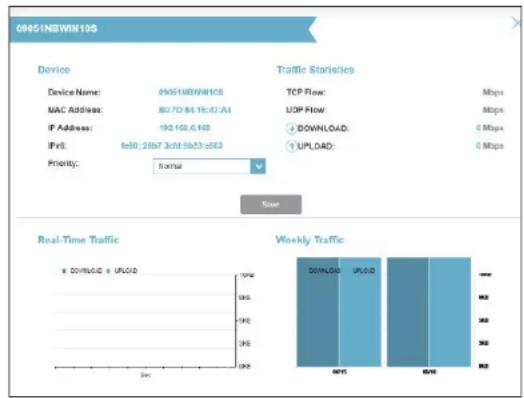This screenshot has height=398, width=524.
Task: Click the Priority label
Action: [x=63, y=163]
